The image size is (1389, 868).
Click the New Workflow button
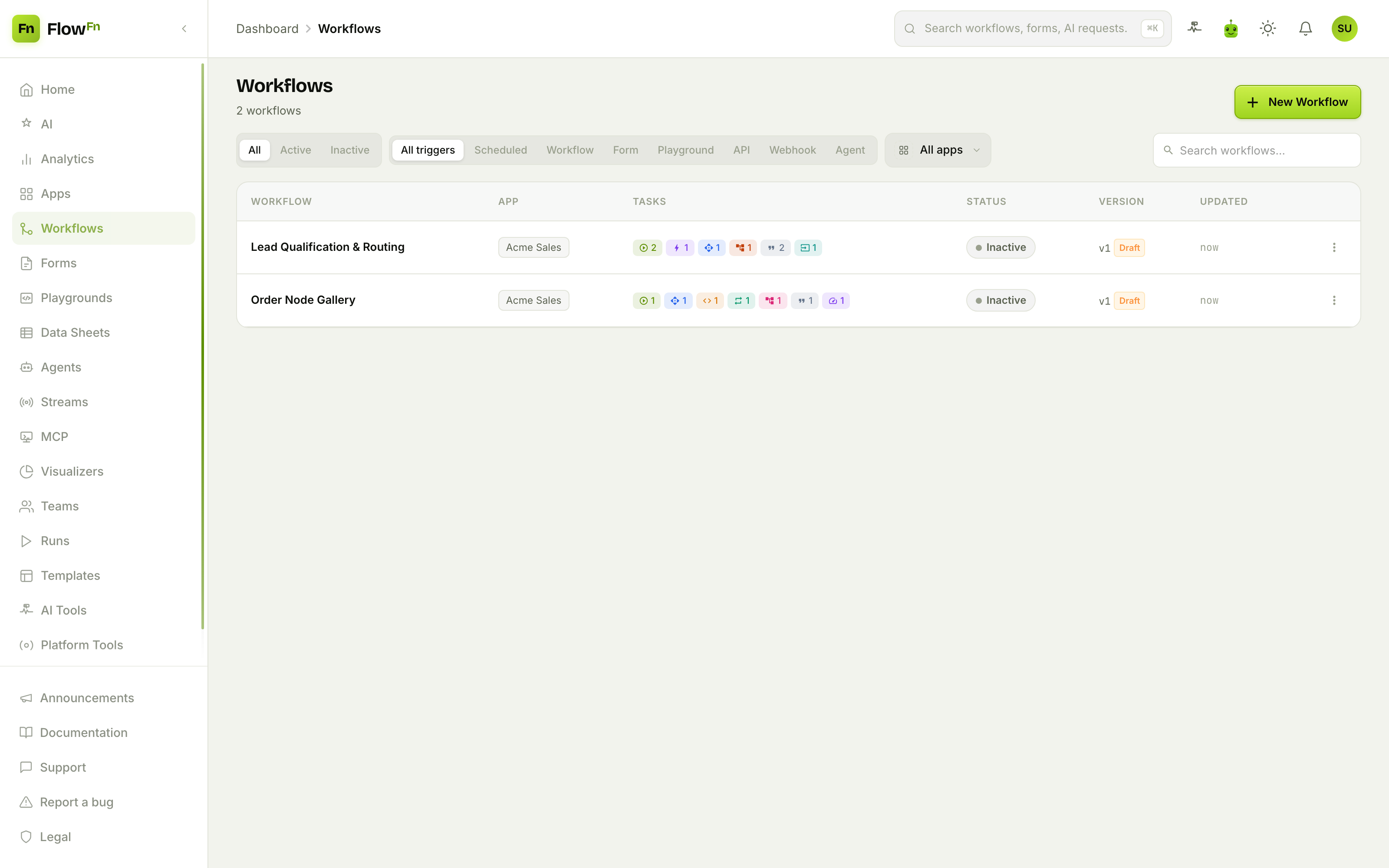1297,102
